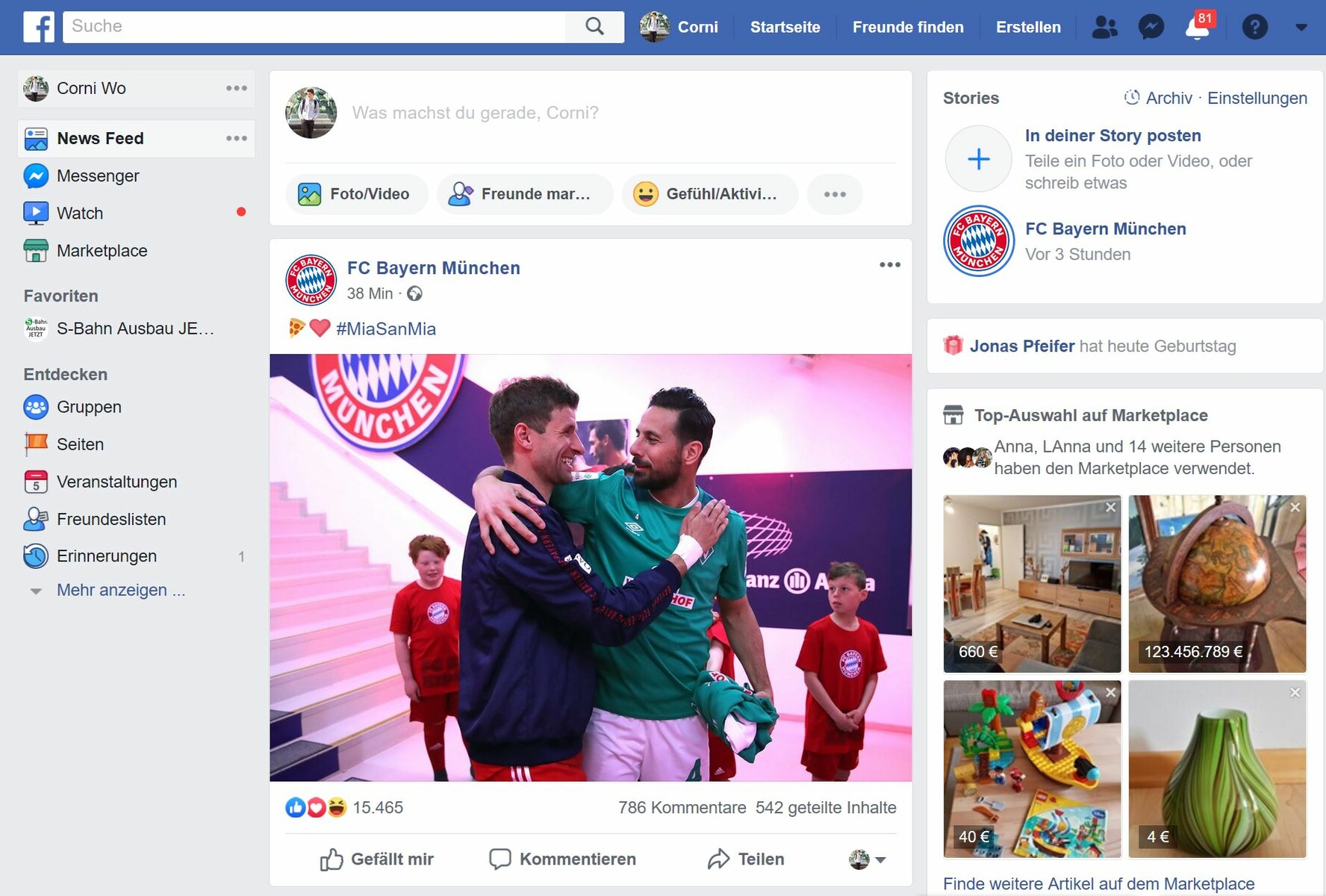The width and height of the screenshot is (1326, 896).
Task: Open the post photo of two players
Action: click(x=591, y=567)
